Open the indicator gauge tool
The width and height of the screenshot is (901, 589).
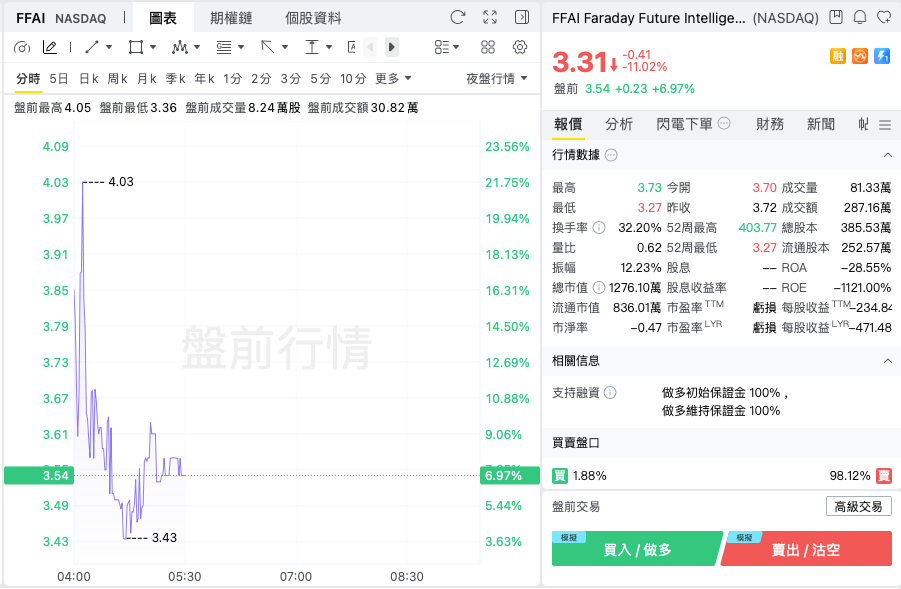22,47
